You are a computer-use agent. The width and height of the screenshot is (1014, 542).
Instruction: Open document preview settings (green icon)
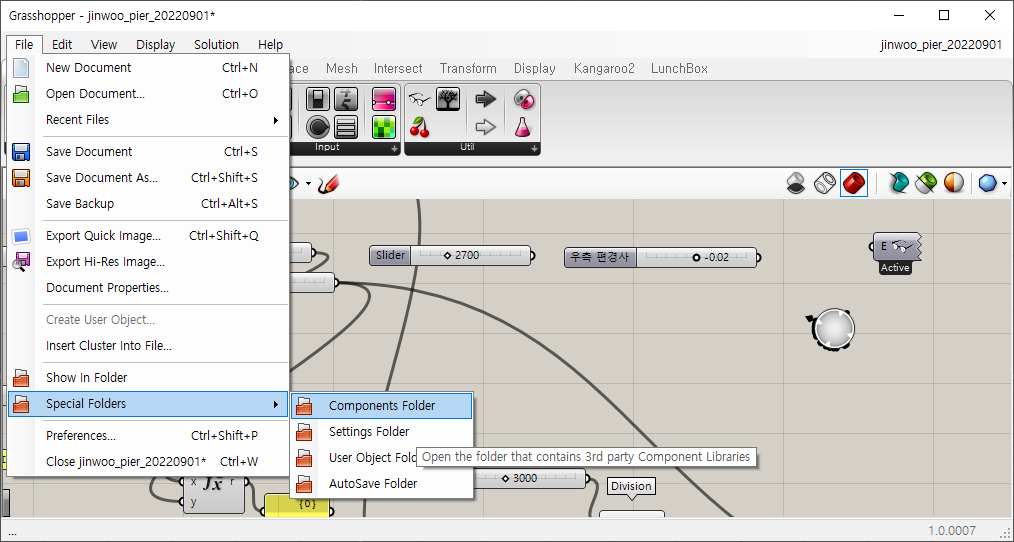click(925, 184)
